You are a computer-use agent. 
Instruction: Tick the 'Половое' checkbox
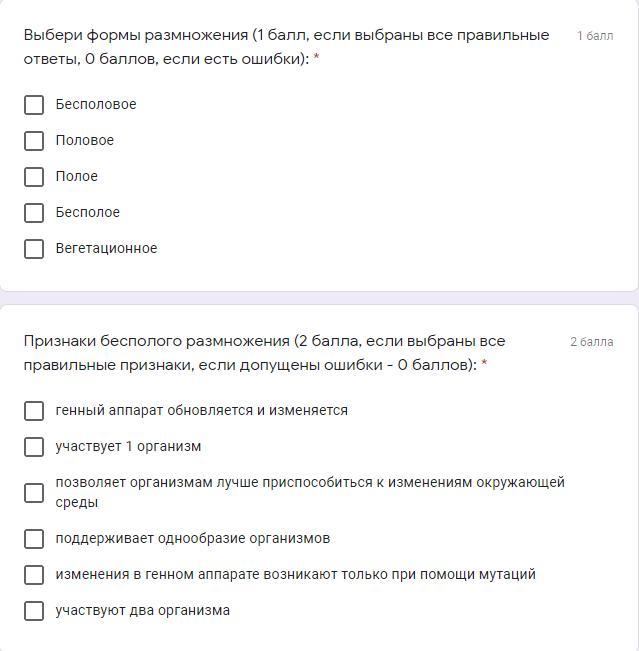pos(34,141)
